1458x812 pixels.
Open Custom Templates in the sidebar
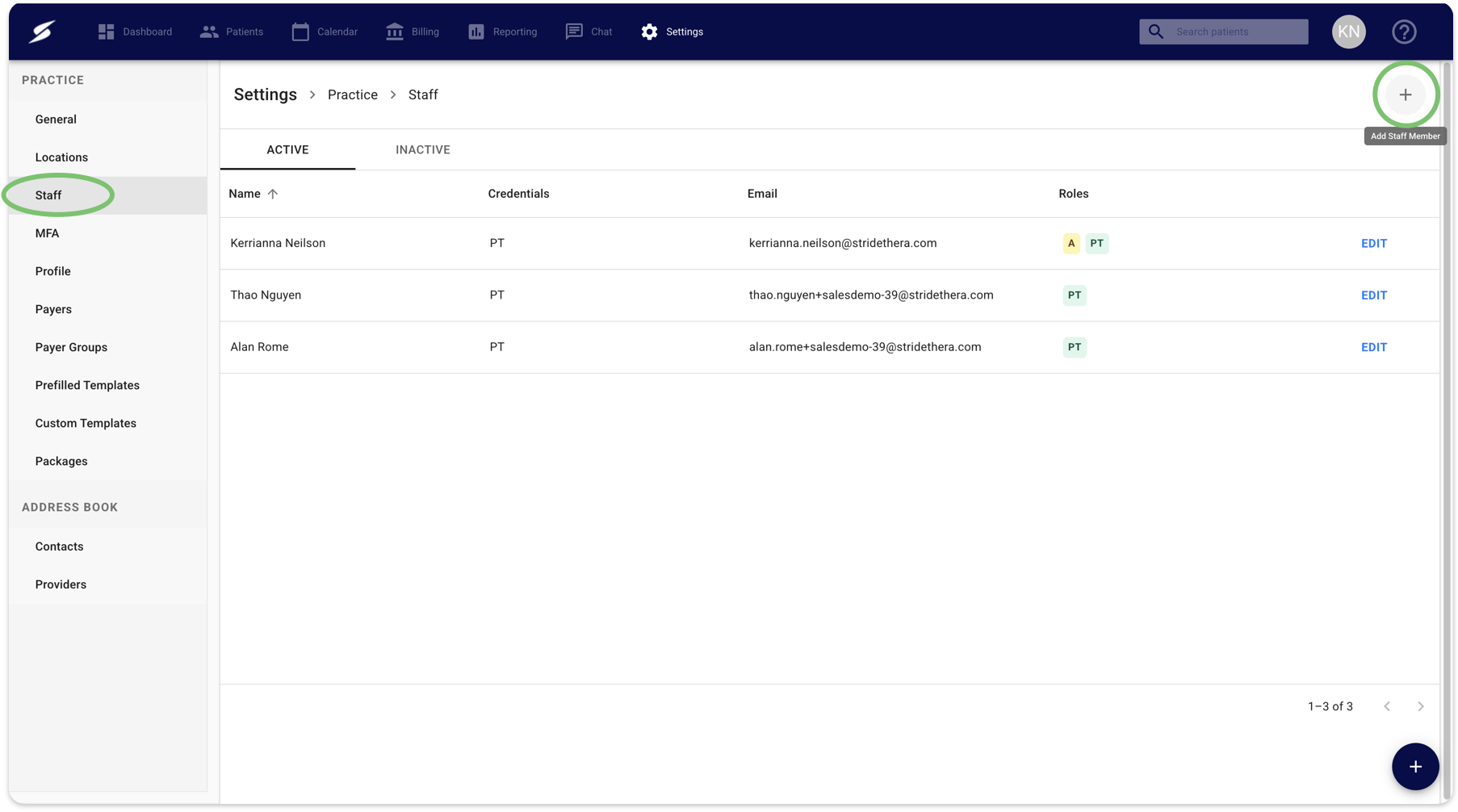[86, 423]
